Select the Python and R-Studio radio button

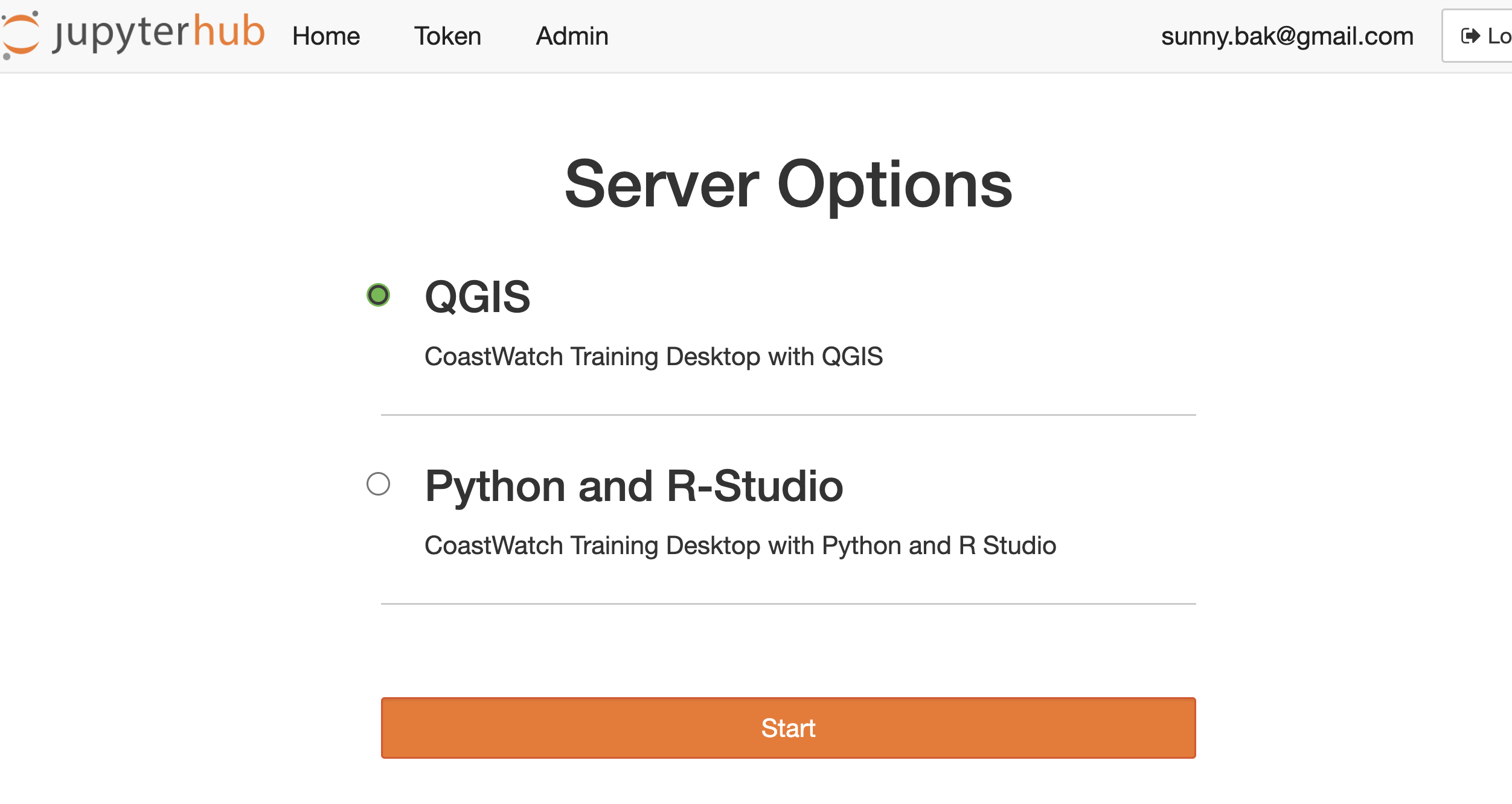(x=379, y=484)
